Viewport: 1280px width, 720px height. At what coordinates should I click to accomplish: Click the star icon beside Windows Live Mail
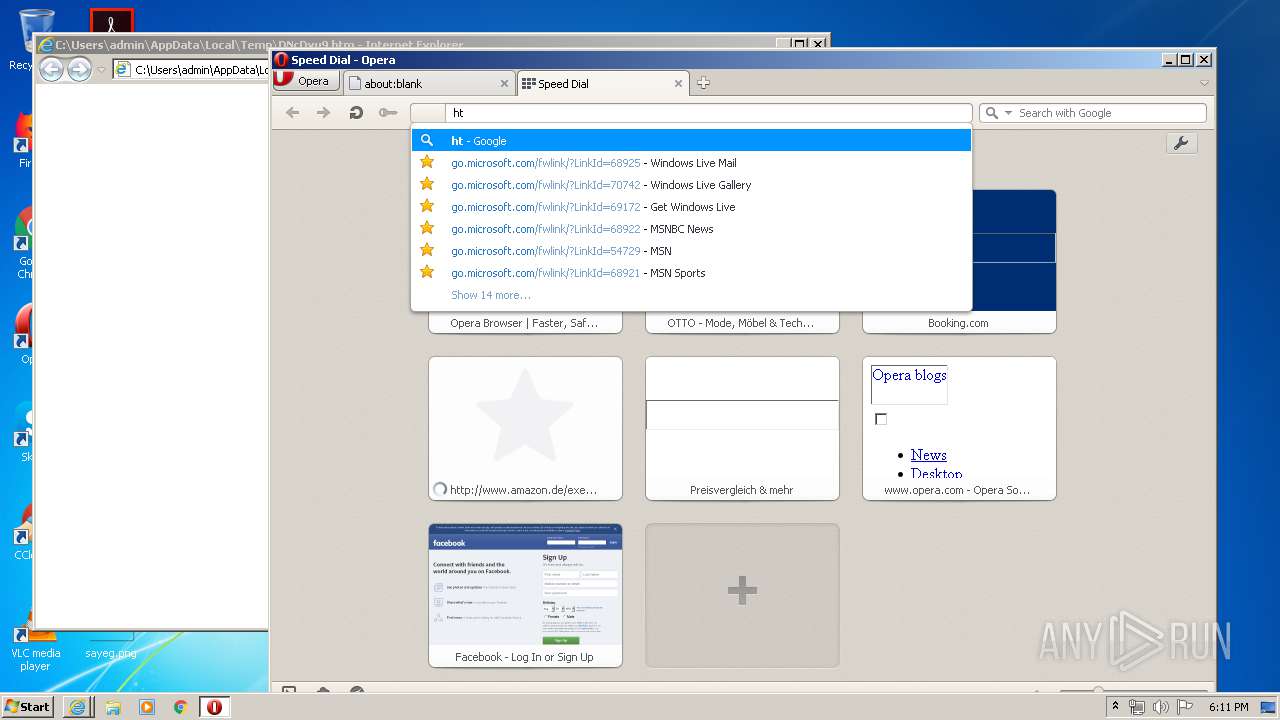point(427,162)
